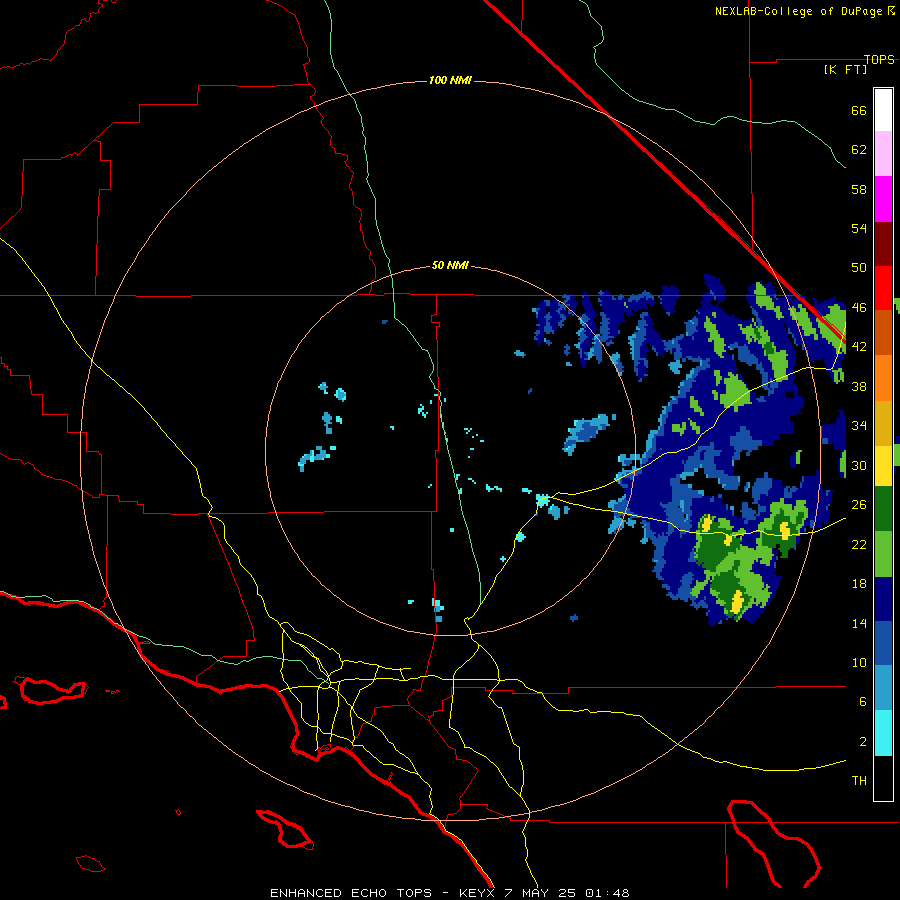Click the "TH" threshold legend label
The height and width of the screenshot is (900, 900).
(x=859, y=781)
